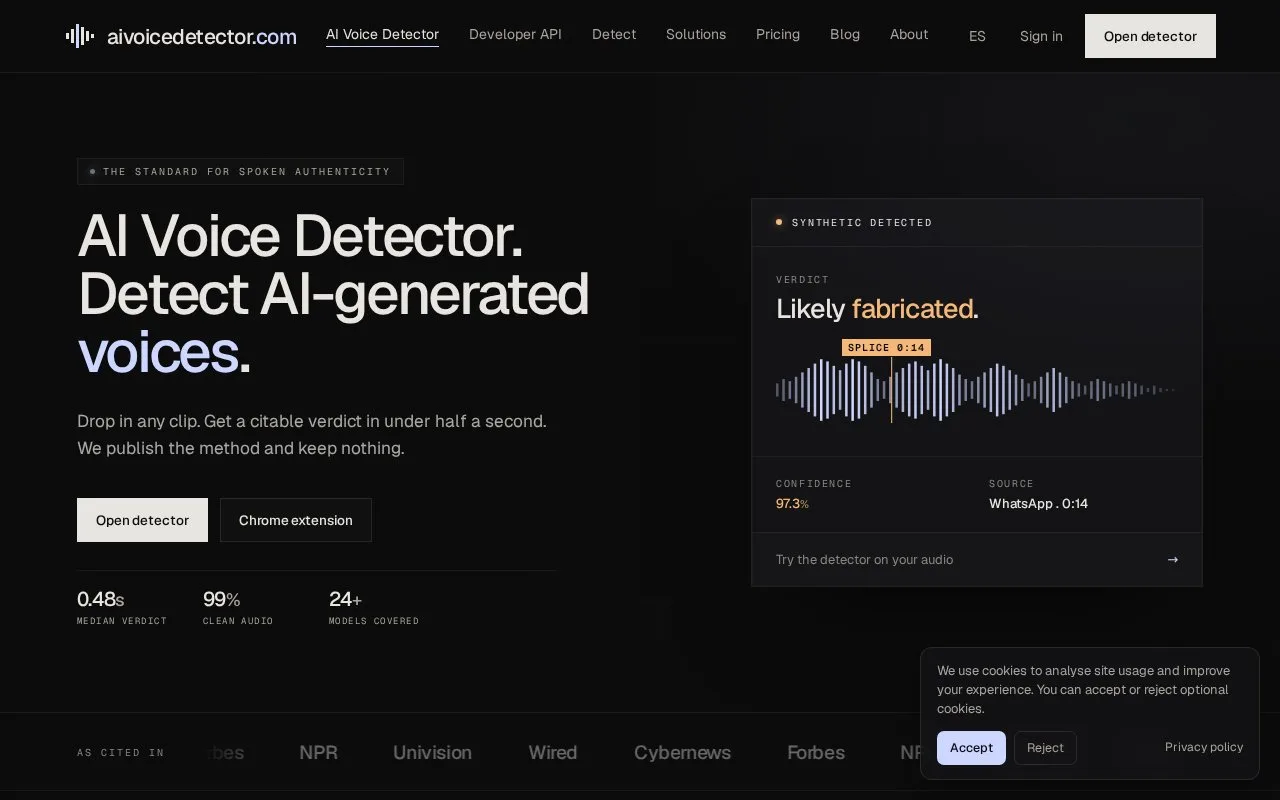This screenshot has height=800, width=1280.
Task: Click the WhatsApp . 0:14 source value
Action: click(1038, 503)
